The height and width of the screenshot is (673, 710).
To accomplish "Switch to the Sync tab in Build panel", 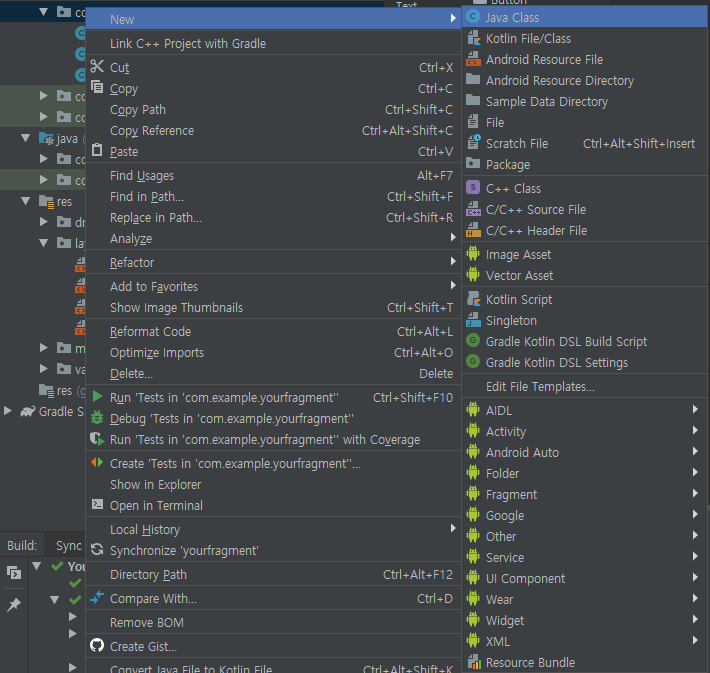I will pos(69,545).
